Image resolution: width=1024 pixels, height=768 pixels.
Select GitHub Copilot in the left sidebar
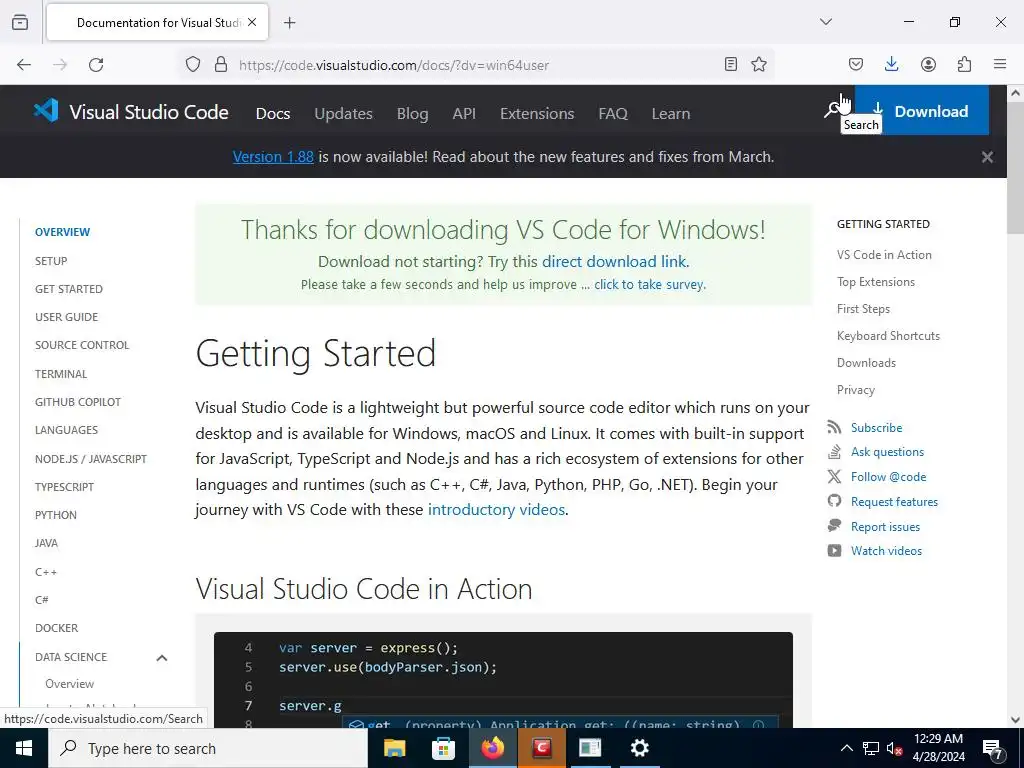click(x=78, y=402)
